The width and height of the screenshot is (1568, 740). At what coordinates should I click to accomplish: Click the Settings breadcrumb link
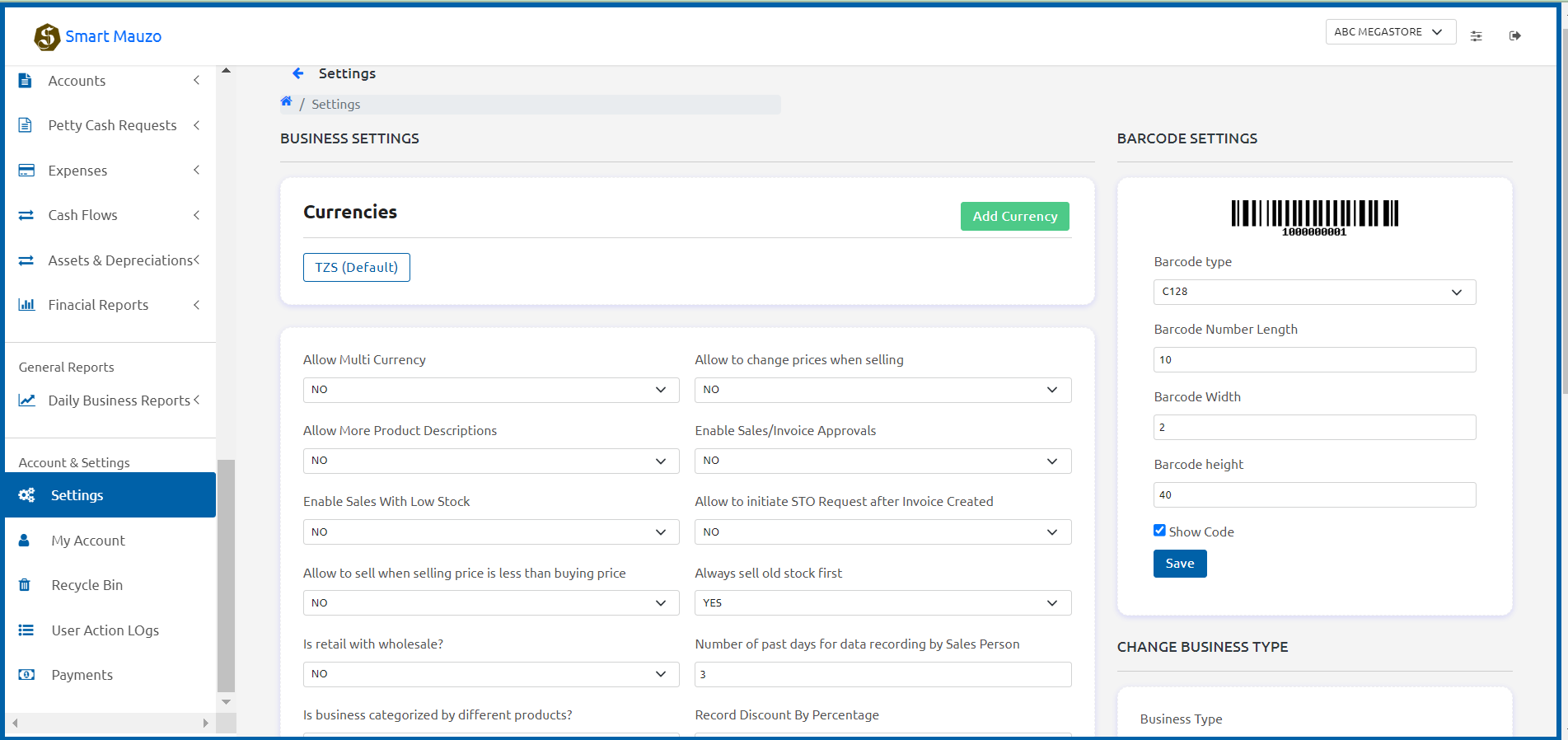[x=336, y=105]
